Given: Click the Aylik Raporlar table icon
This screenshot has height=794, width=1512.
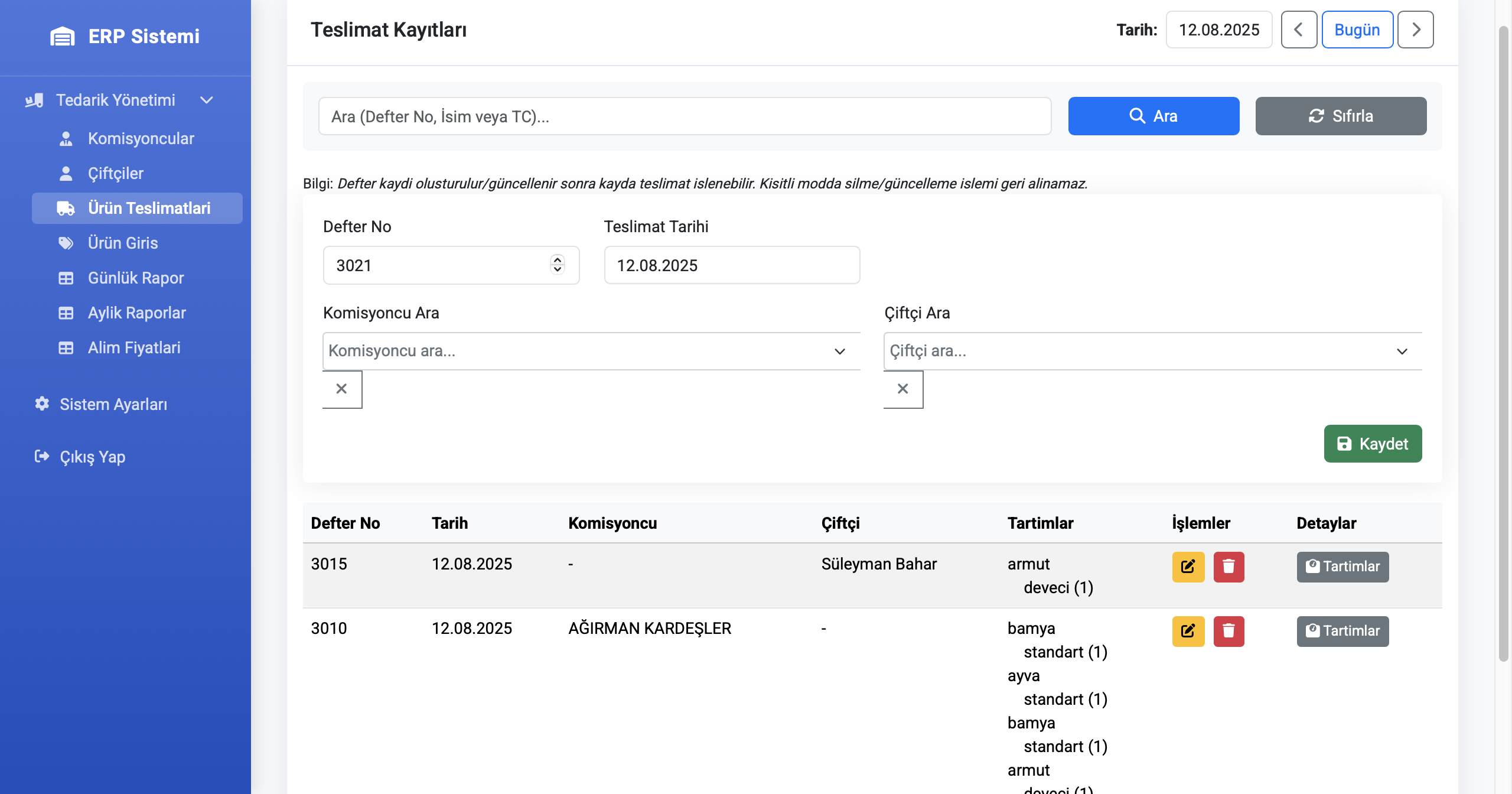Looking at the screenshot, I should pyautogui.click(x=66, y=313).
